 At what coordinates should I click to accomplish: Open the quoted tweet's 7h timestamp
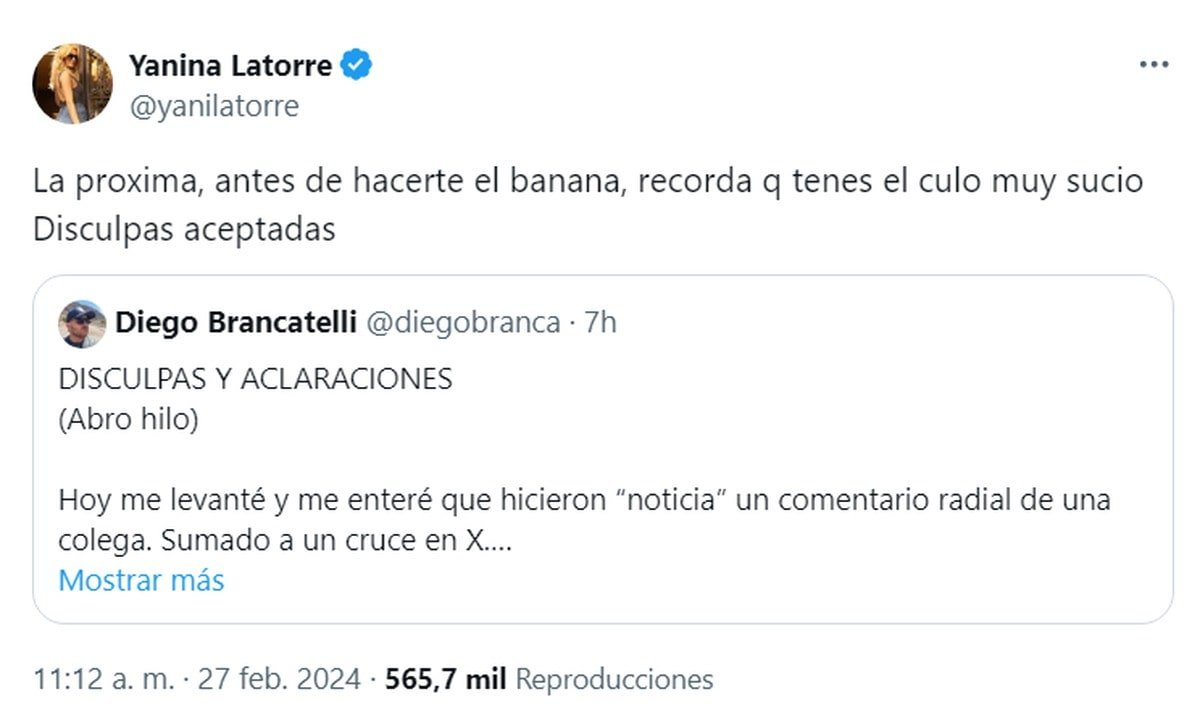coord(599,323)
